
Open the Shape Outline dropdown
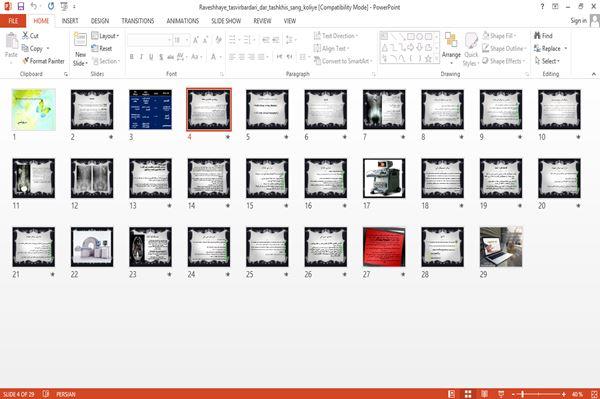click(x=504, y=48)
